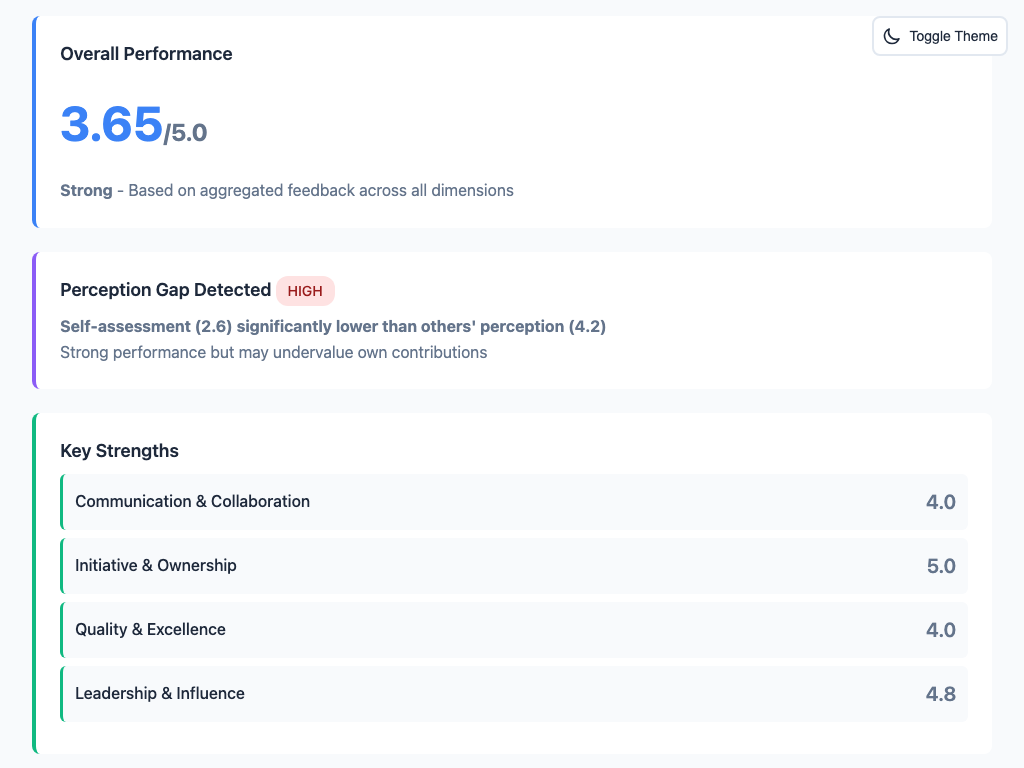Select the green marker next to Quality & Excellence
1024x768 pixels.
[x=63, y=630]
